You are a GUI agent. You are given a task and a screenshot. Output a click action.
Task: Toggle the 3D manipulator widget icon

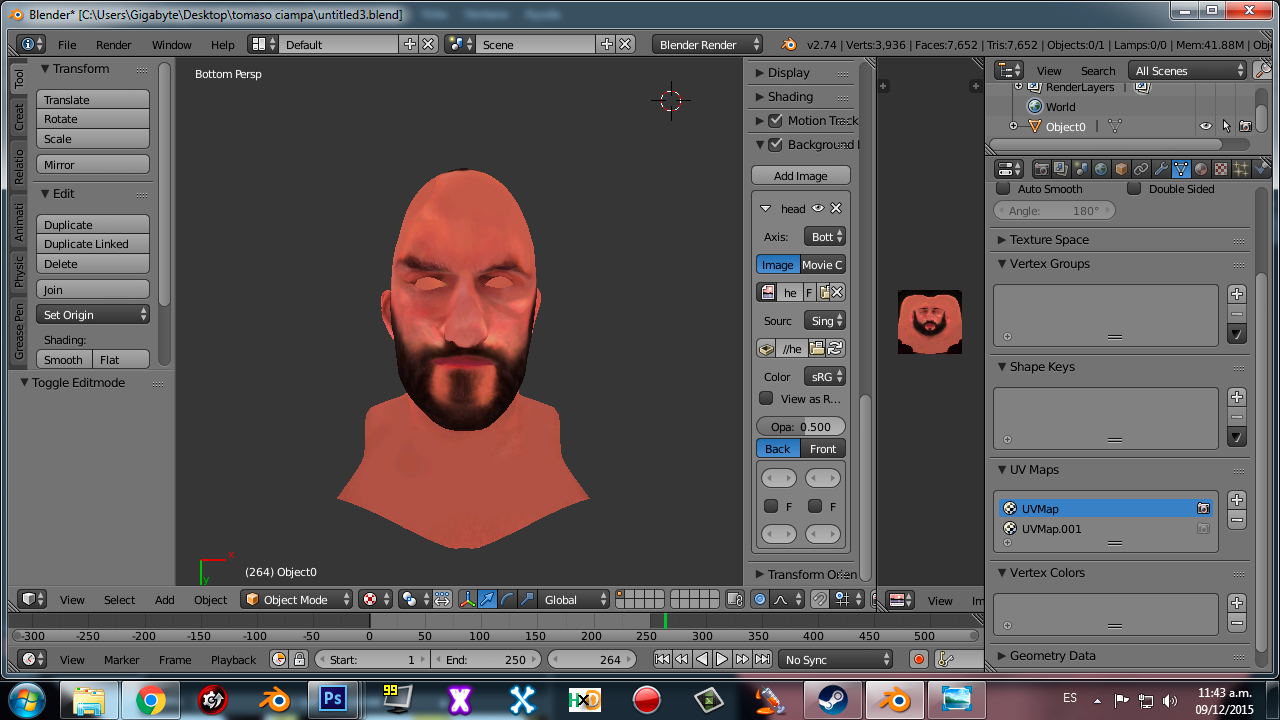tap(467, 599)
